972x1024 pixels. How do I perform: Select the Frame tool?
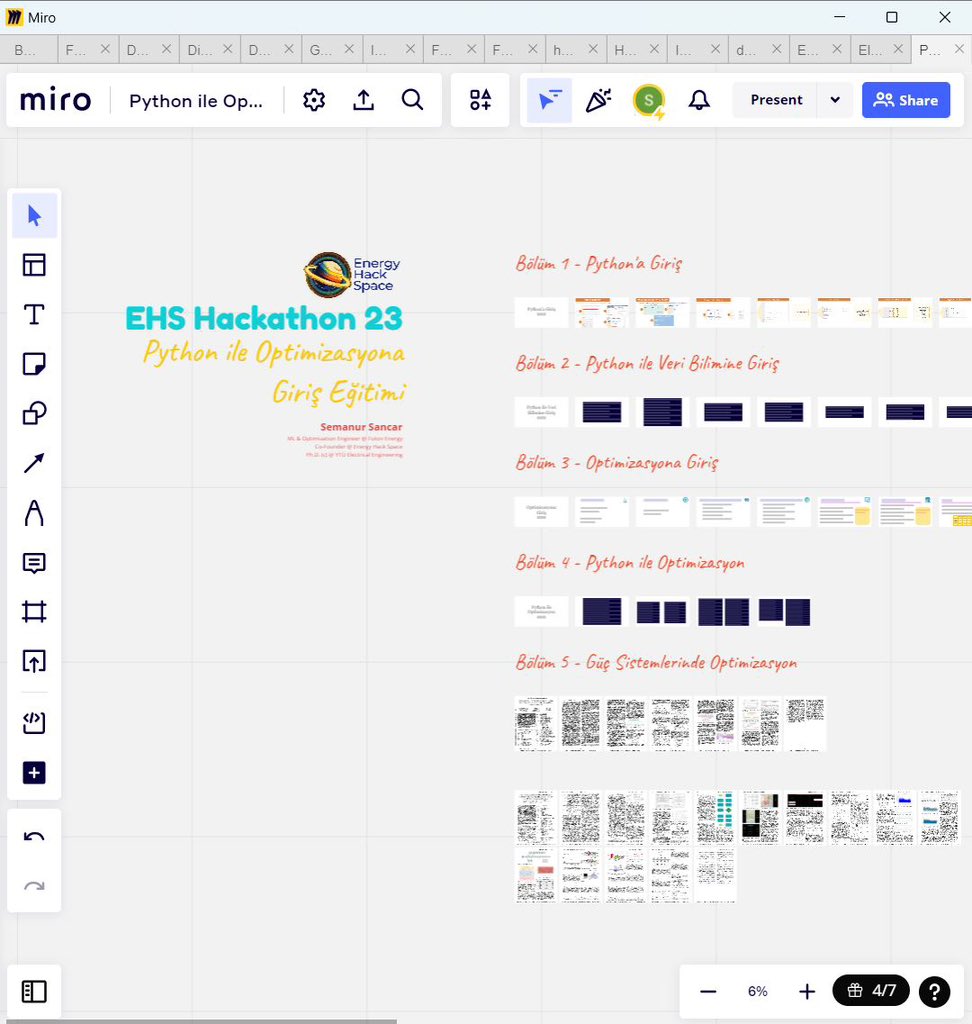pyautogui.click(x=35, y=612)
